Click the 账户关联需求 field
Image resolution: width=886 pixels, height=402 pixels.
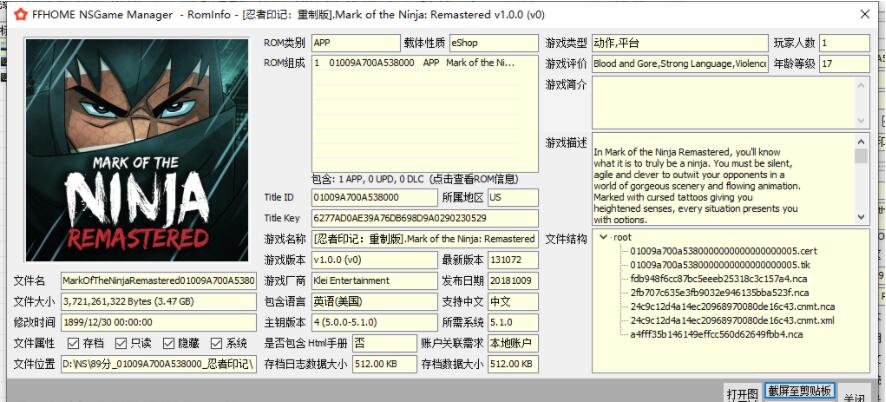click(513, 343)
